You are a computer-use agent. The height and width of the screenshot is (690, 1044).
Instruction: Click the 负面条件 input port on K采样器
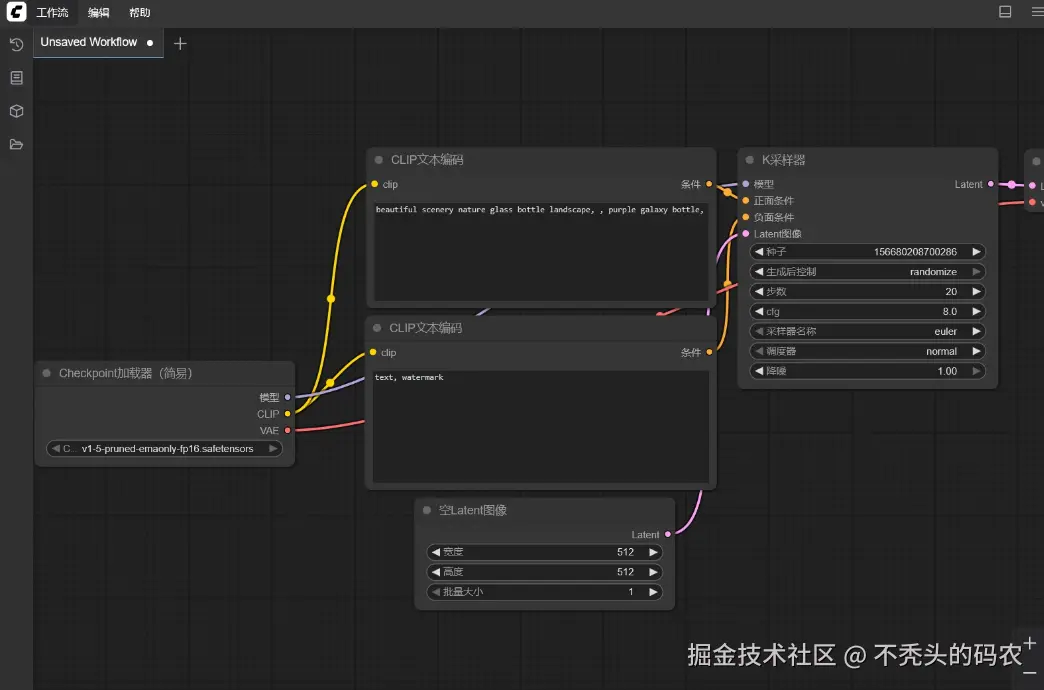[x=746, y=217]
